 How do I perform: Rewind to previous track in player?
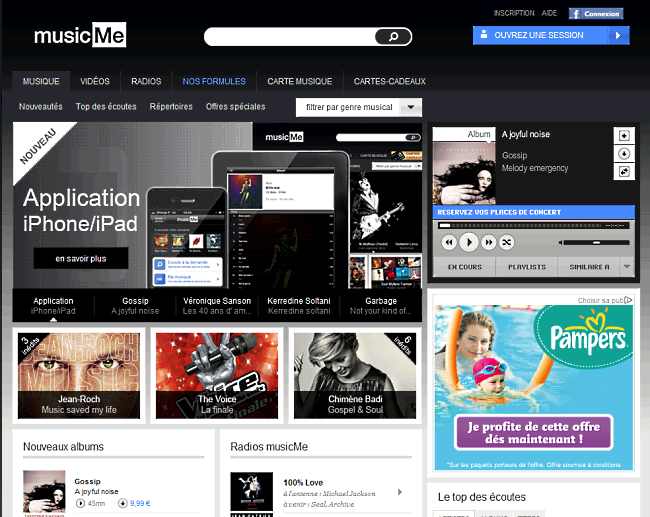tap(449, 242)
